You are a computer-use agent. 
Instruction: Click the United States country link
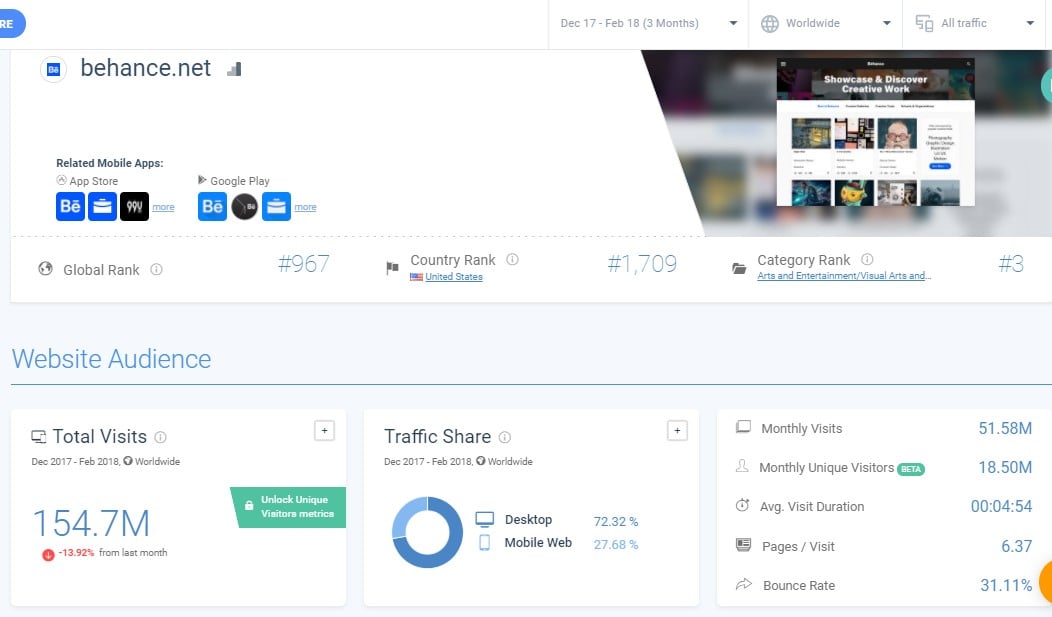pyautogui.click(x=453, y=277)
